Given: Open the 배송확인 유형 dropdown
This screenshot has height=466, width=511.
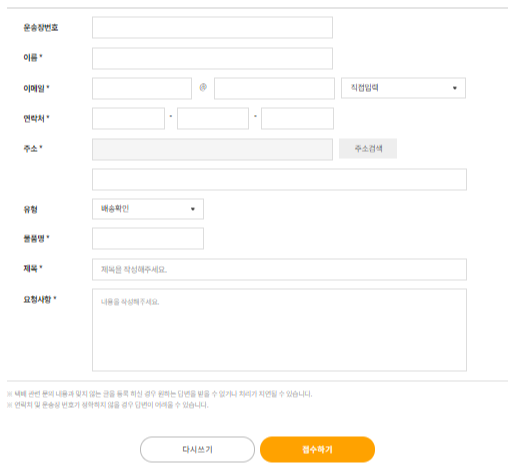Looking at the screenshot, I should click(148, 209).
